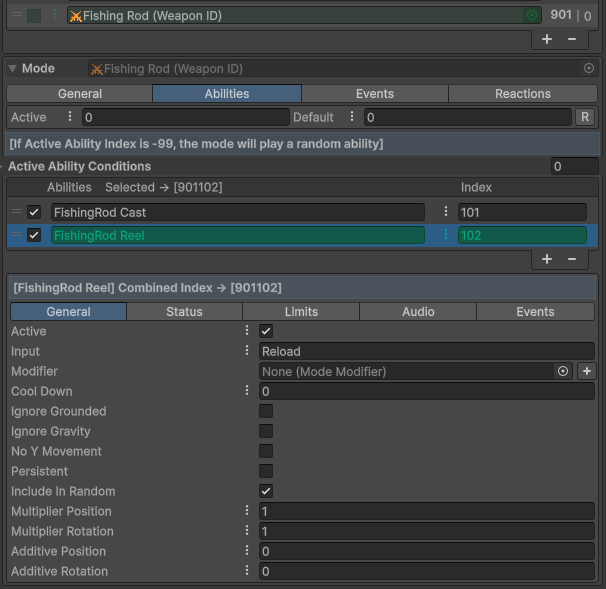Add a new ability with the list plus button
The width and height of the screenshot is (606, 589).
click(x=547, y=259)
